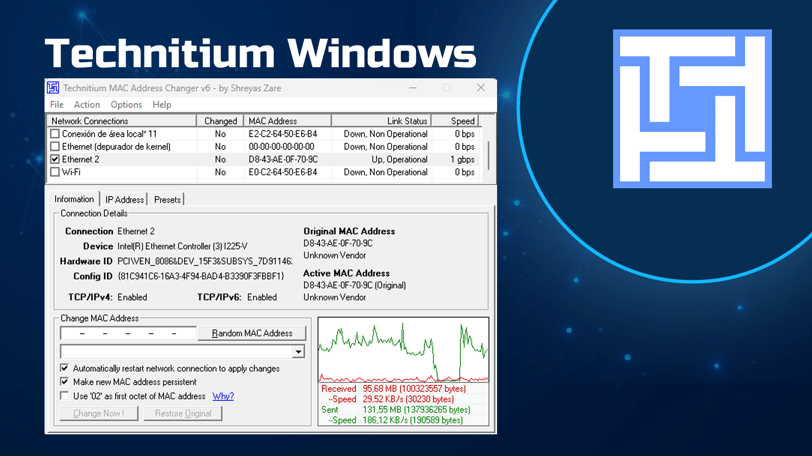
Task: Sort by the MAC Address column header
Action: click(x=287, y=121)
